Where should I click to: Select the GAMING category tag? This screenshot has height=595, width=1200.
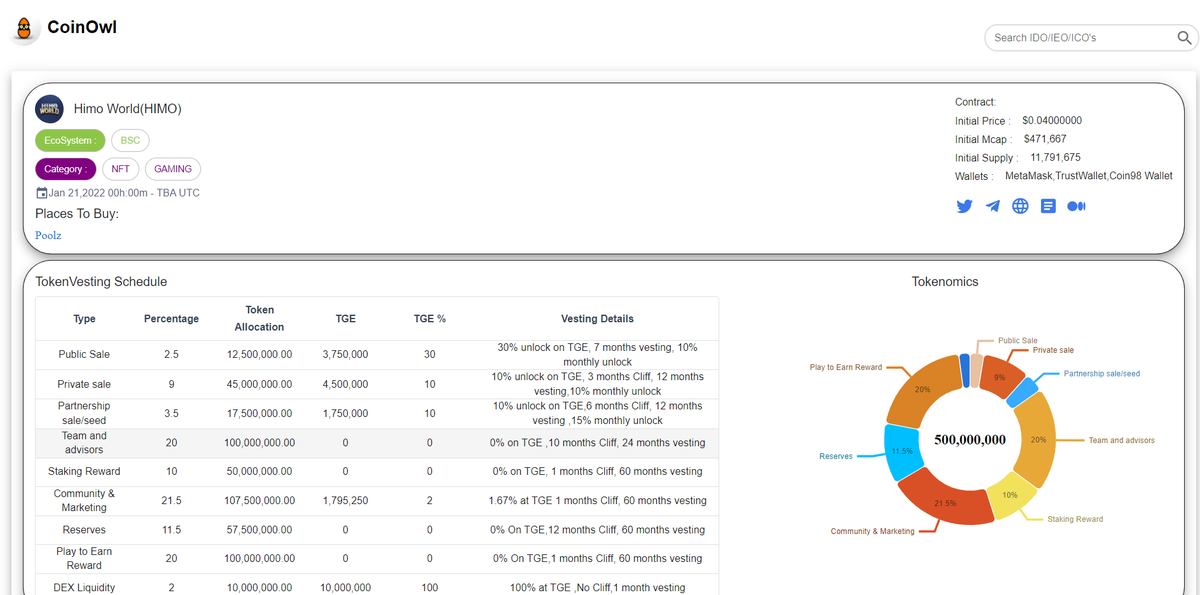coord(173,169)
